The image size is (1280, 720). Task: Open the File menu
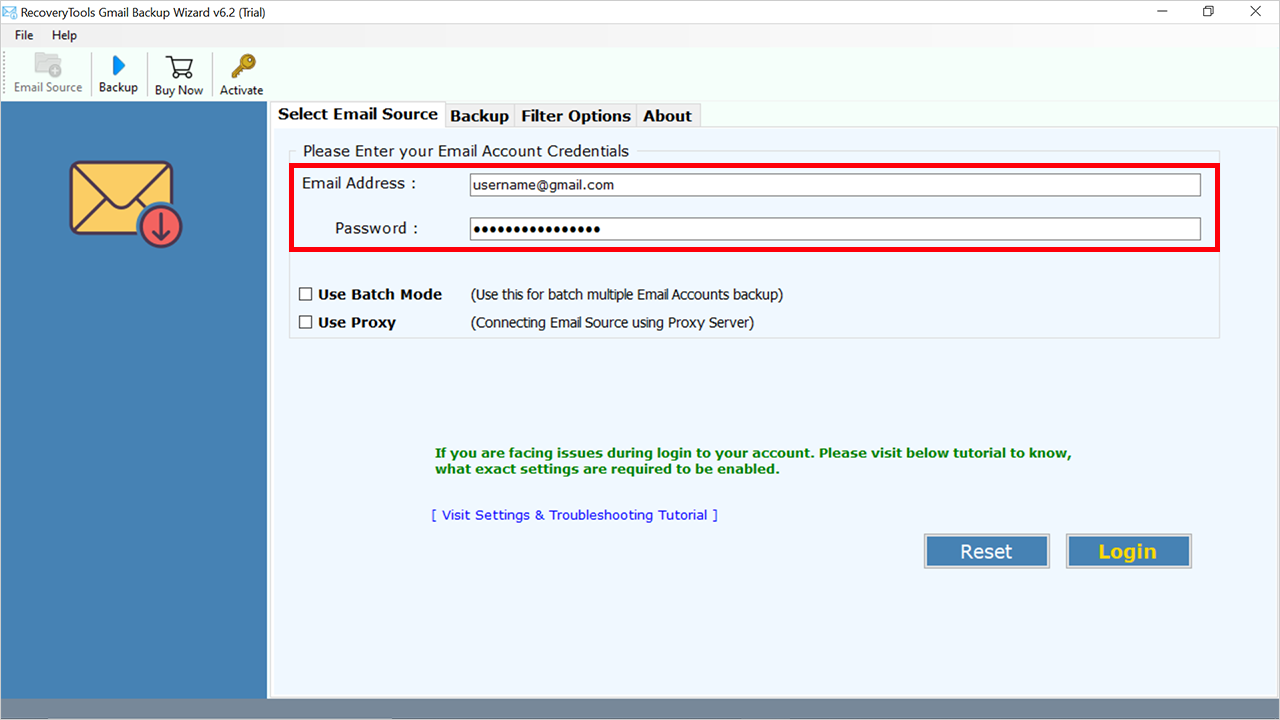(23, 34)
